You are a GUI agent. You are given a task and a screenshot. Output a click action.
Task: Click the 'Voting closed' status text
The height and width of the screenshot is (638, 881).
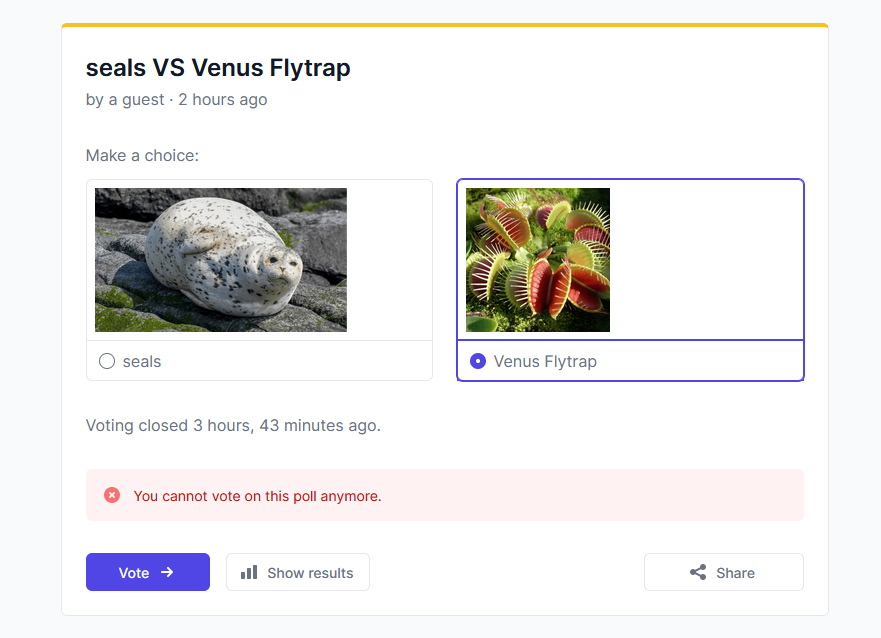coord(233,426)
